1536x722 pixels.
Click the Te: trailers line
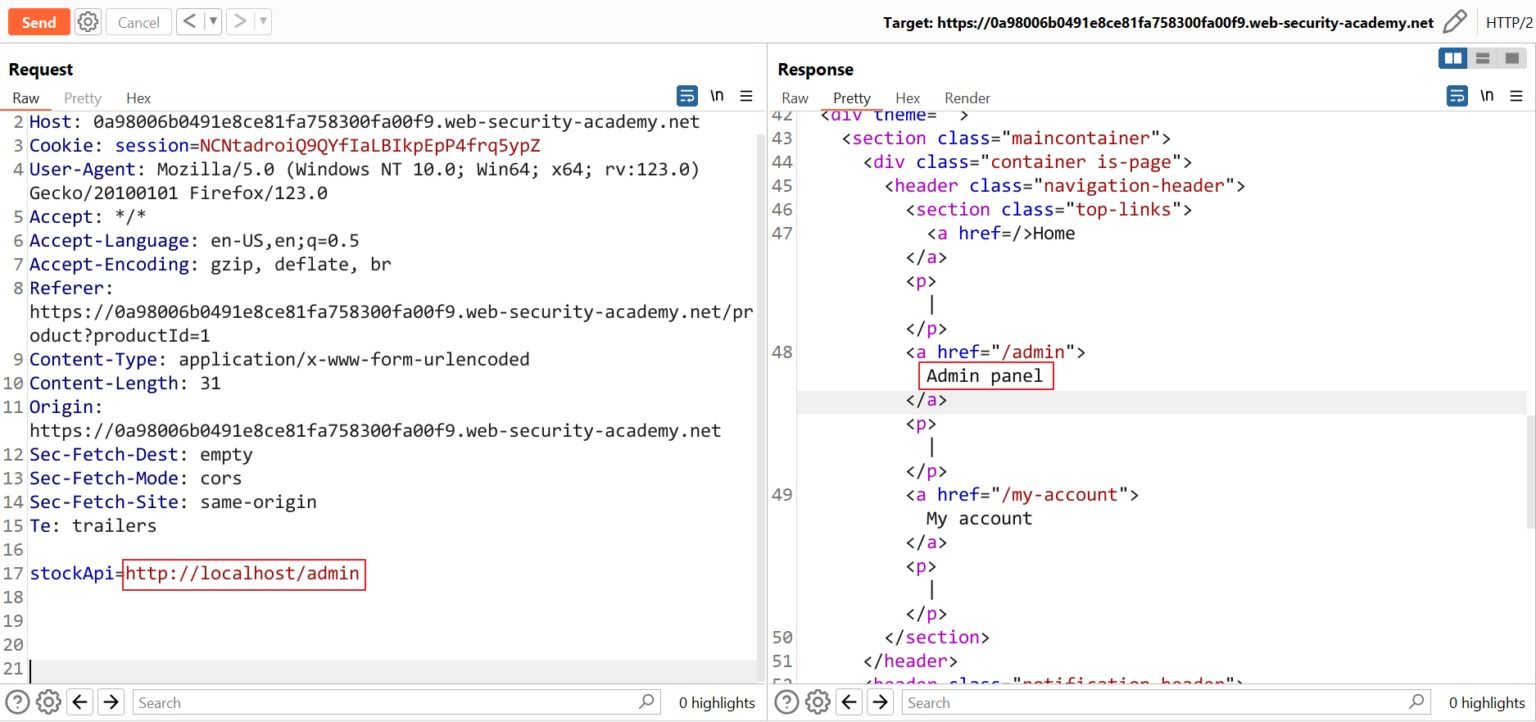coord(93,526)
